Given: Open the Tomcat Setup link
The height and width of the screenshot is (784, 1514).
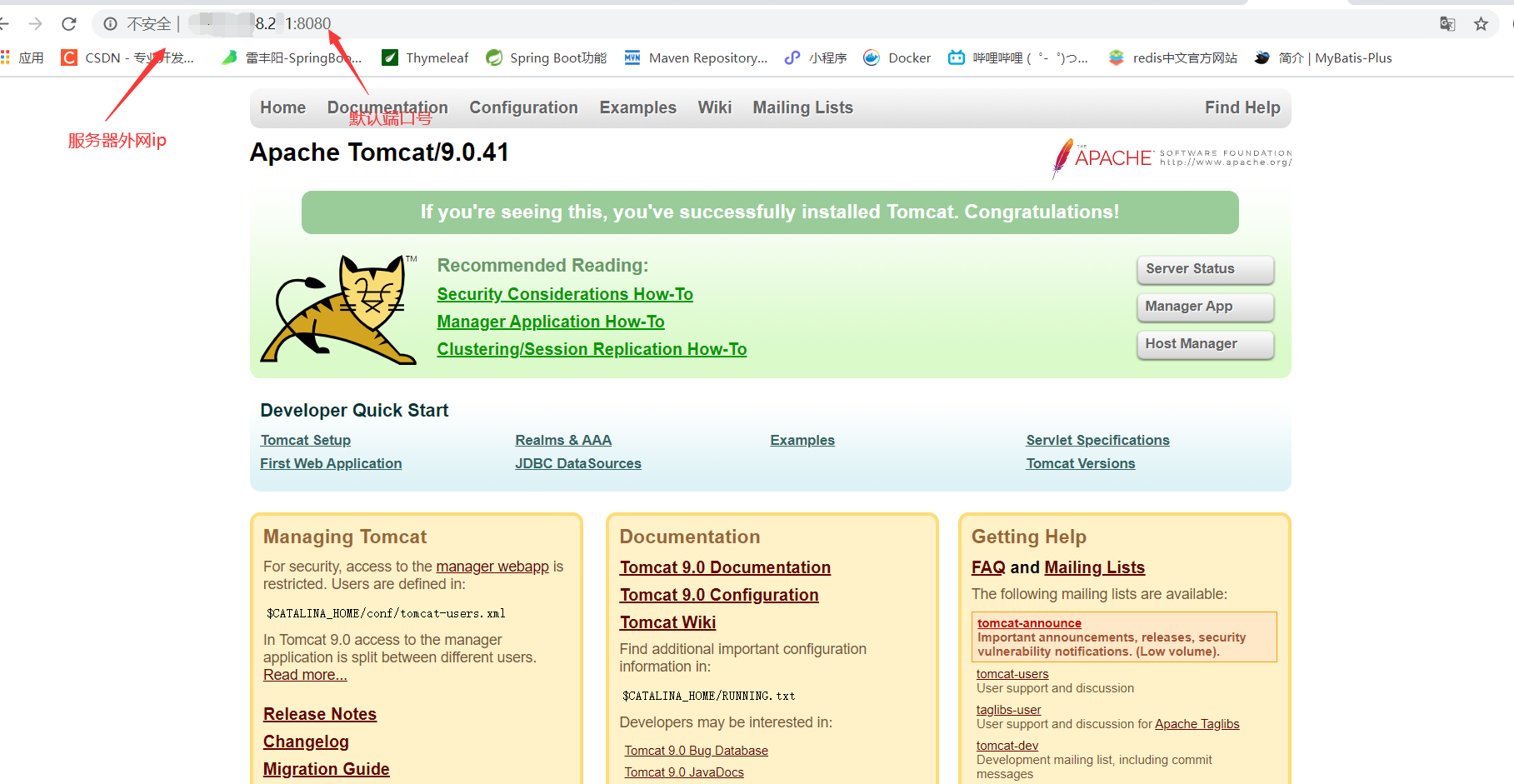Looking at the screenshot, I should pos(306,440).
